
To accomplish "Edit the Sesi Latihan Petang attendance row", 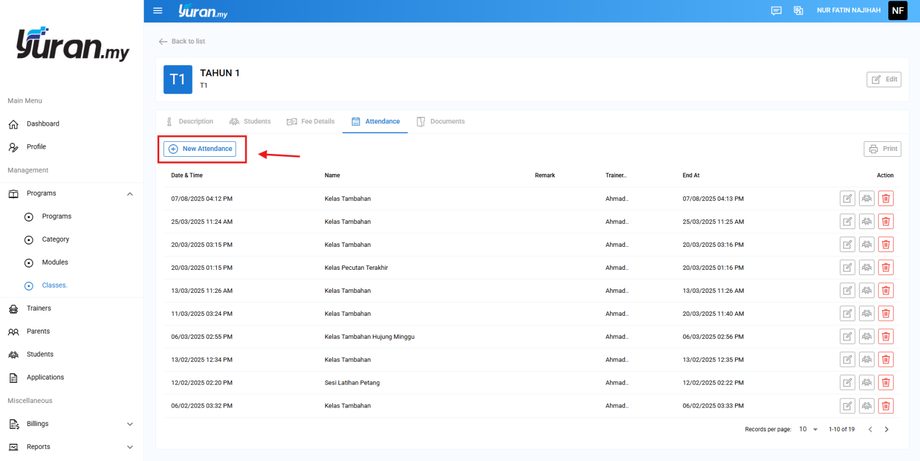I will tap(847, 383).
